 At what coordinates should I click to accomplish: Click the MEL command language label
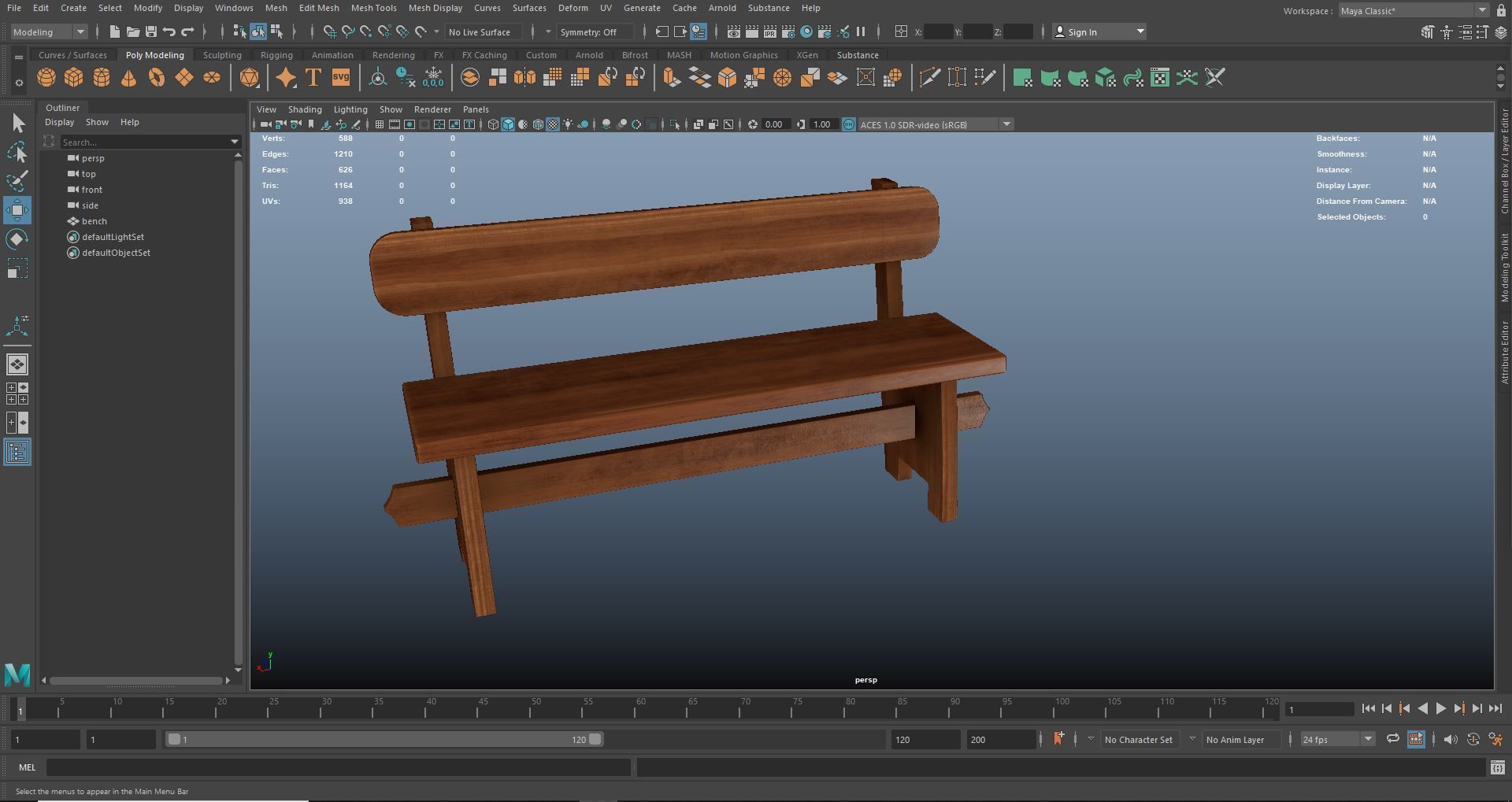[28, 767]
